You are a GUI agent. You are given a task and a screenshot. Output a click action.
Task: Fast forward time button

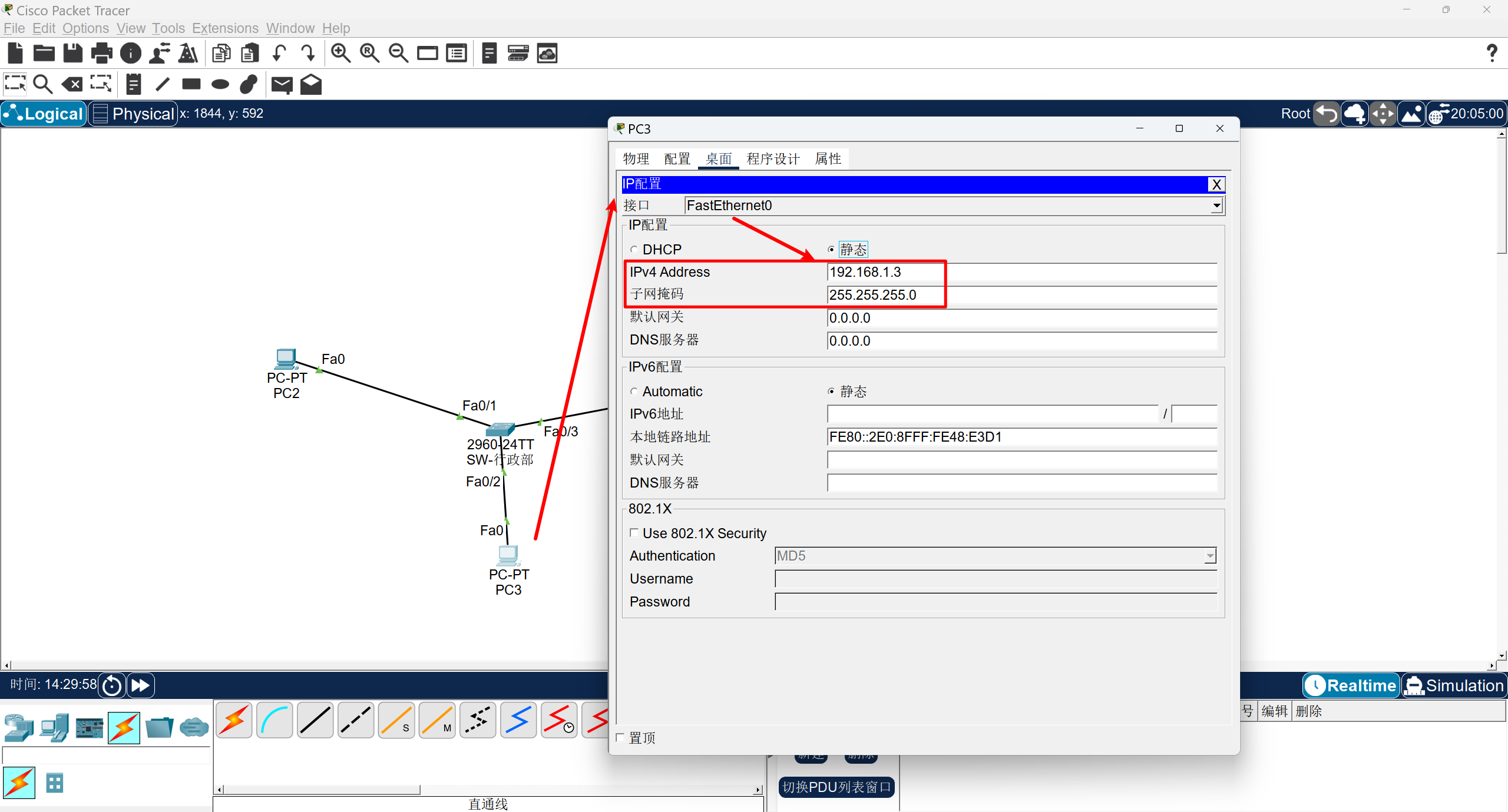pos(140,685)
